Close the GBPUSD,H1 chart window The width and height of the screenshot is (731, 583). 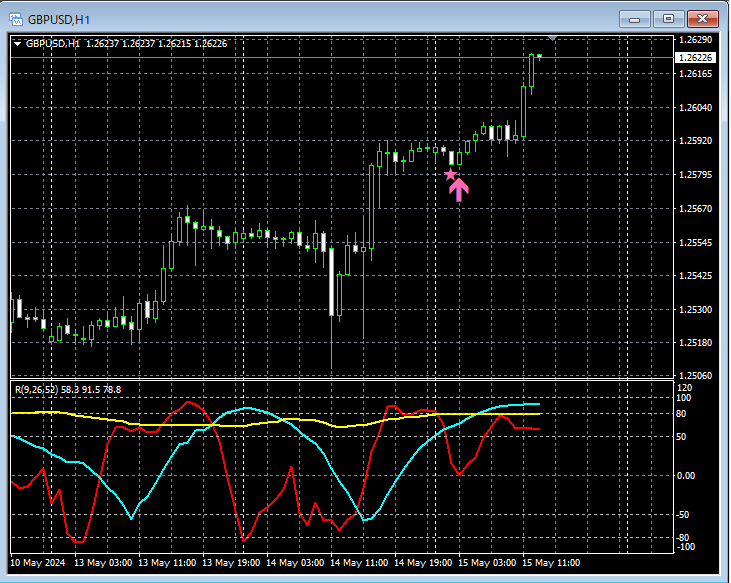[702, 18]
